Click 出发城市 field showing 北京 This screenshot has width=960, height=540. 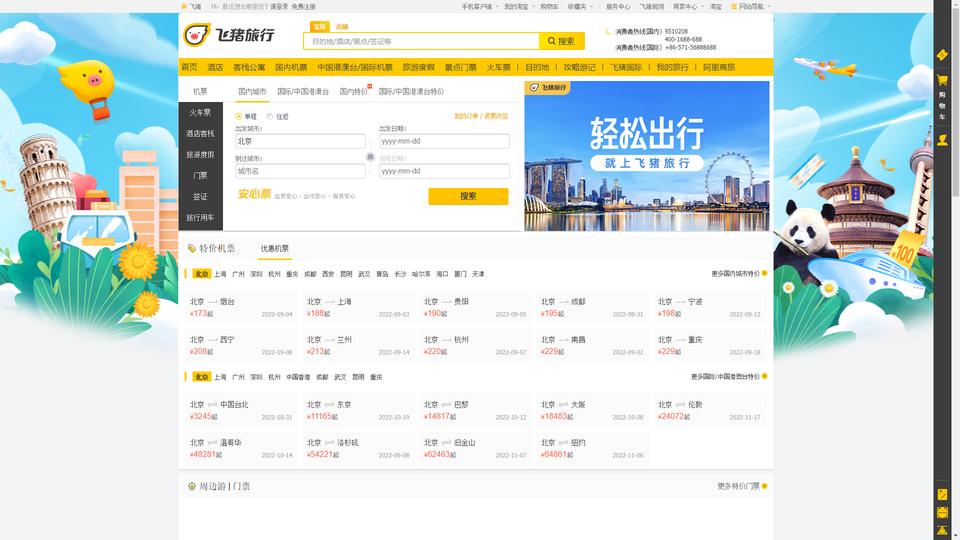(300, 141)
